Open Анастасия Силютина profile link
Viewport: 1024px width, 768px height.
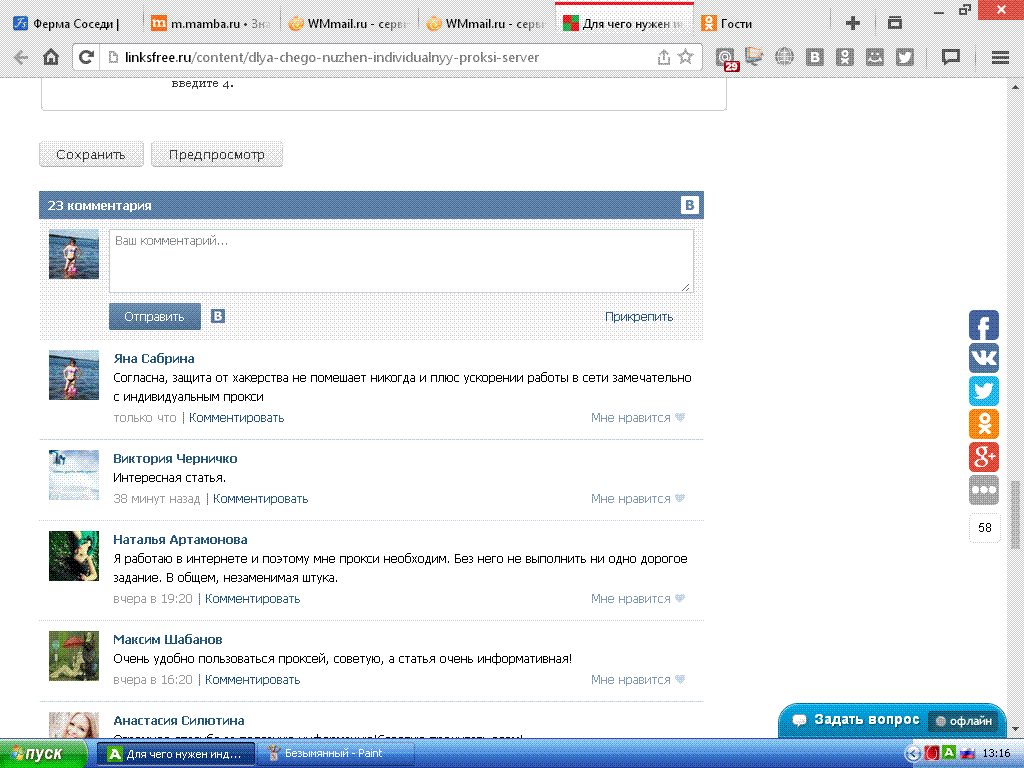pyautogui.click(x=179, y=720)
